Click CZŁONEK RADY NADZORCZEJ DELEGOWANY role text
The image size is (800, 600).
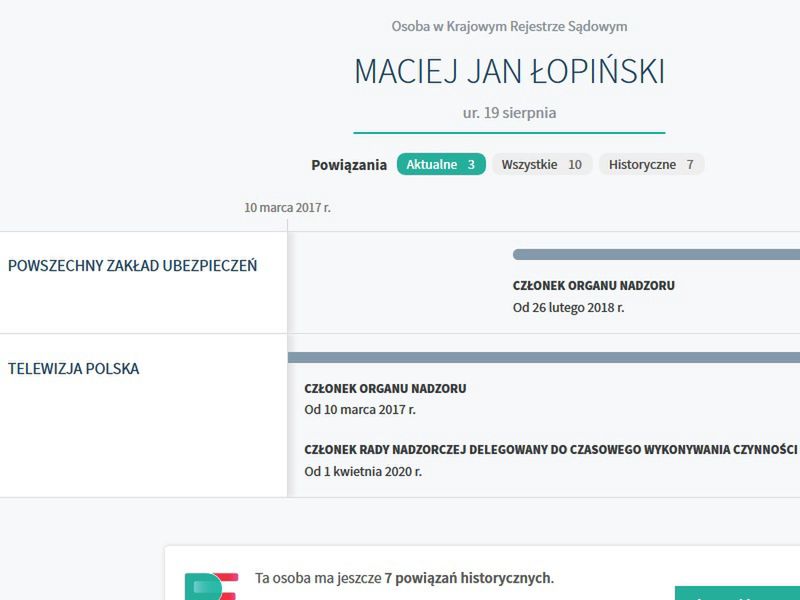[x=551, y=450]
